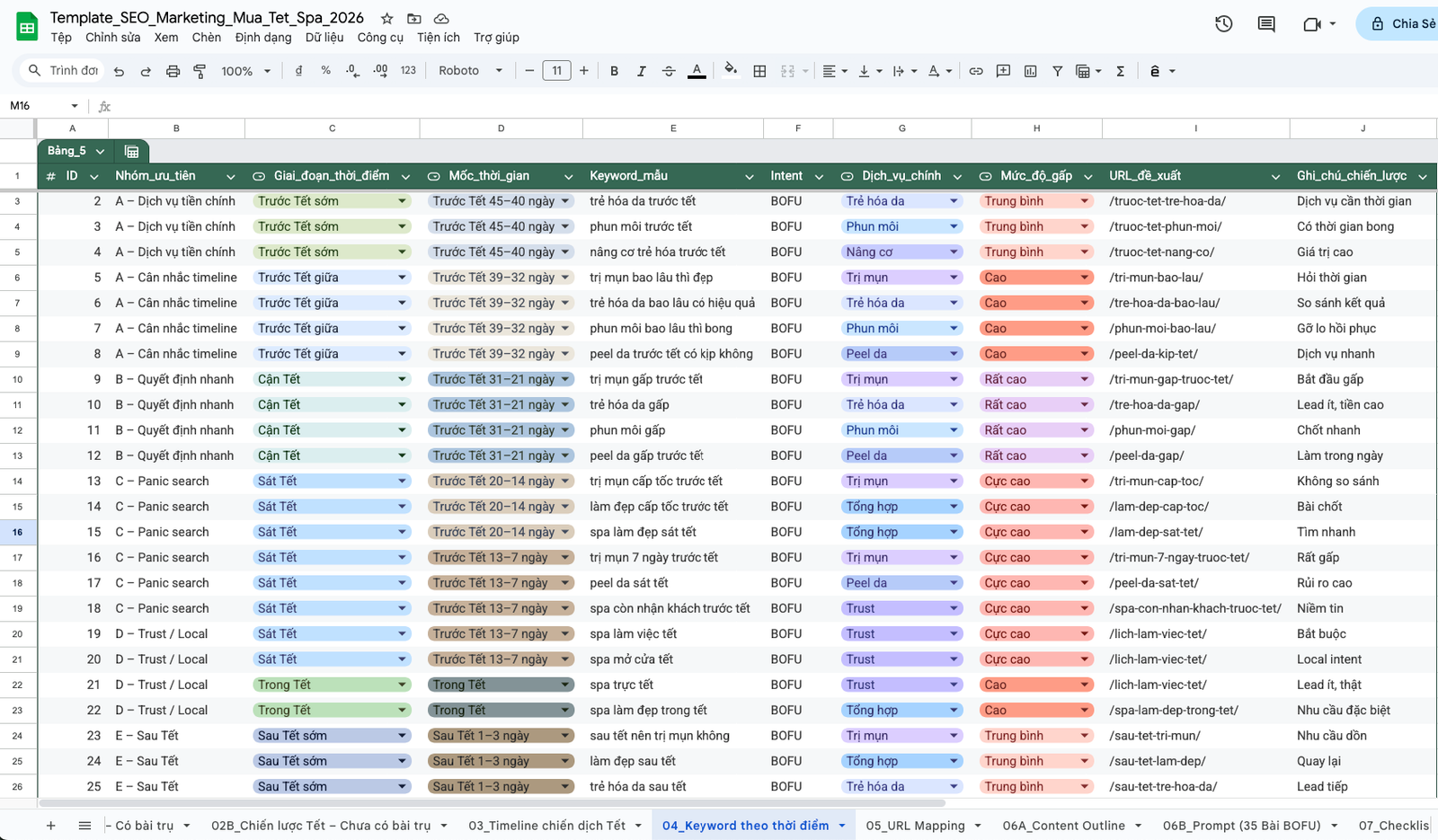This screenshot has width=1438, height=840.
Task: Start a meeting via camera icon
Action: (1312, 24)
